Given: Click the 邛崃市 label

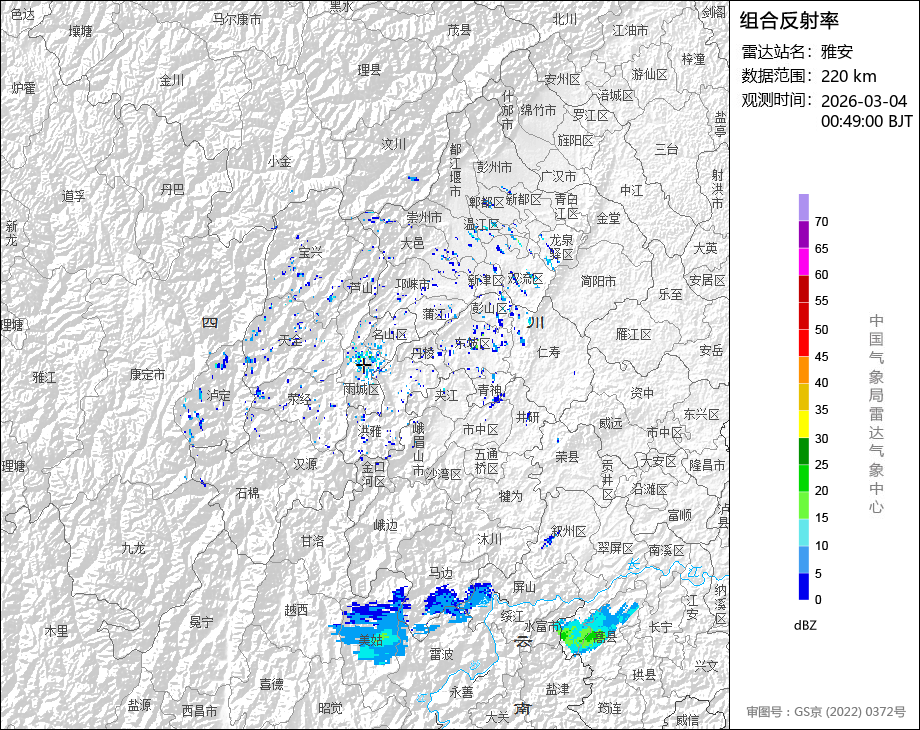Looking at the screenshot, I should point(412,284).
